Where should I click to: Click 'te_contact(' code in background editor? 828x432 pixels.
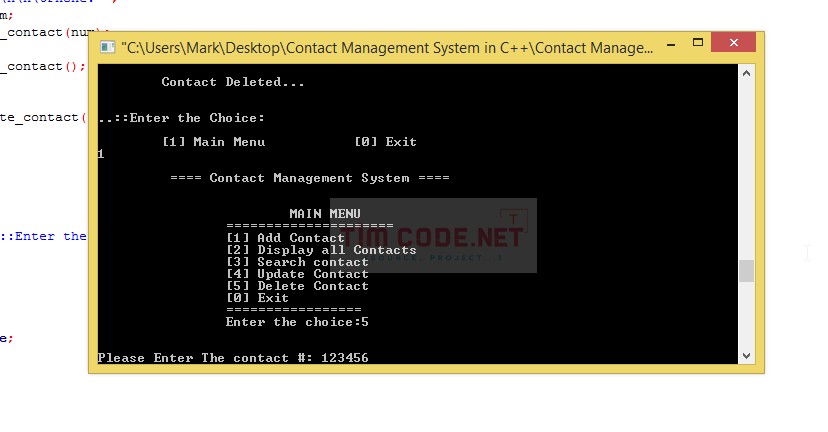tap(43, 118)
